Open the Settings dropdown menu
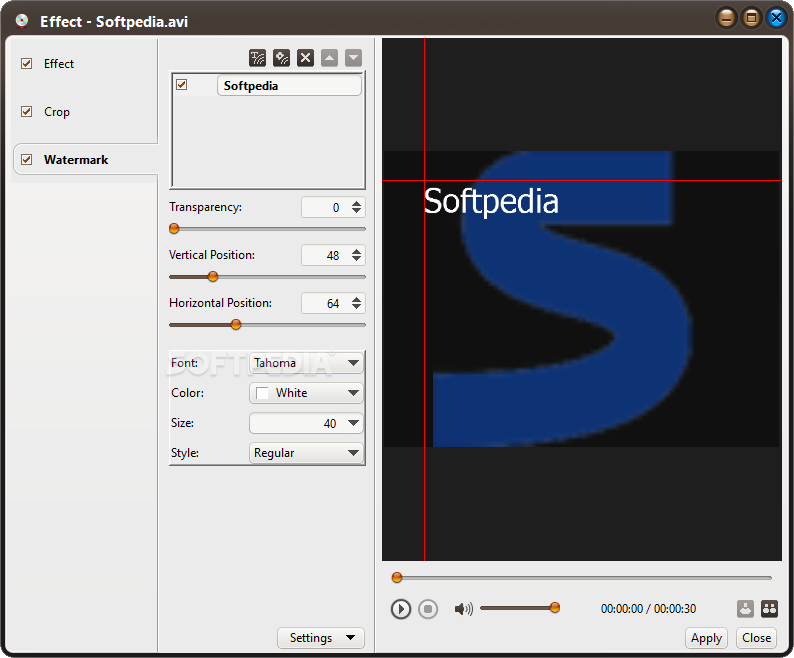Screen dimensions: 794x658 [x=321, y=638]
